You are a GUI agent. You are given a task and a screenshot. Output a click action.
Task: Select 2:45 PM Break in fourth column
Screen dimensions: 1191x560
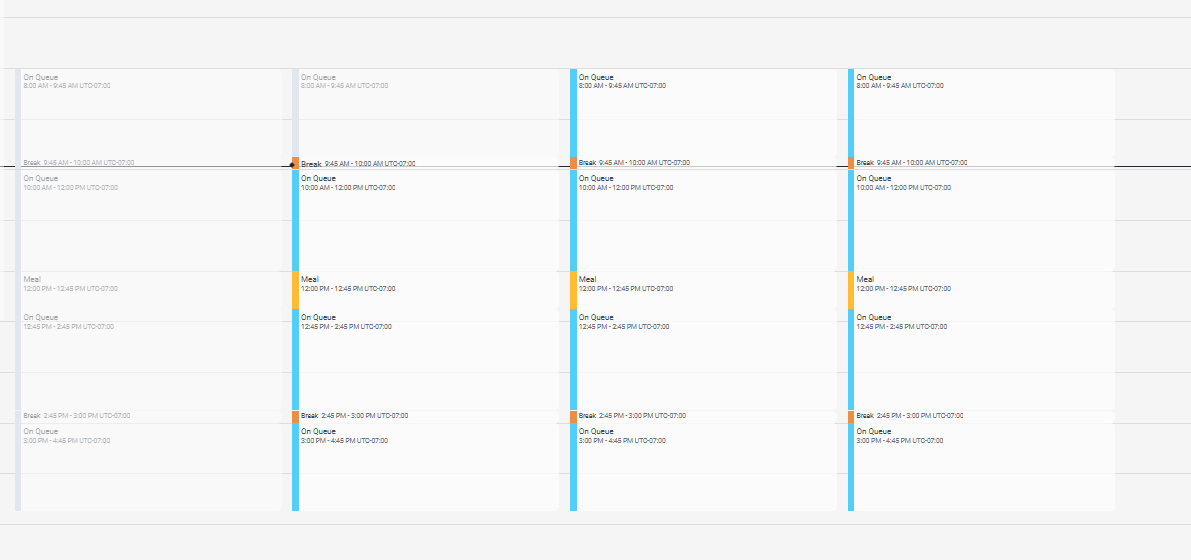[981, 416]
